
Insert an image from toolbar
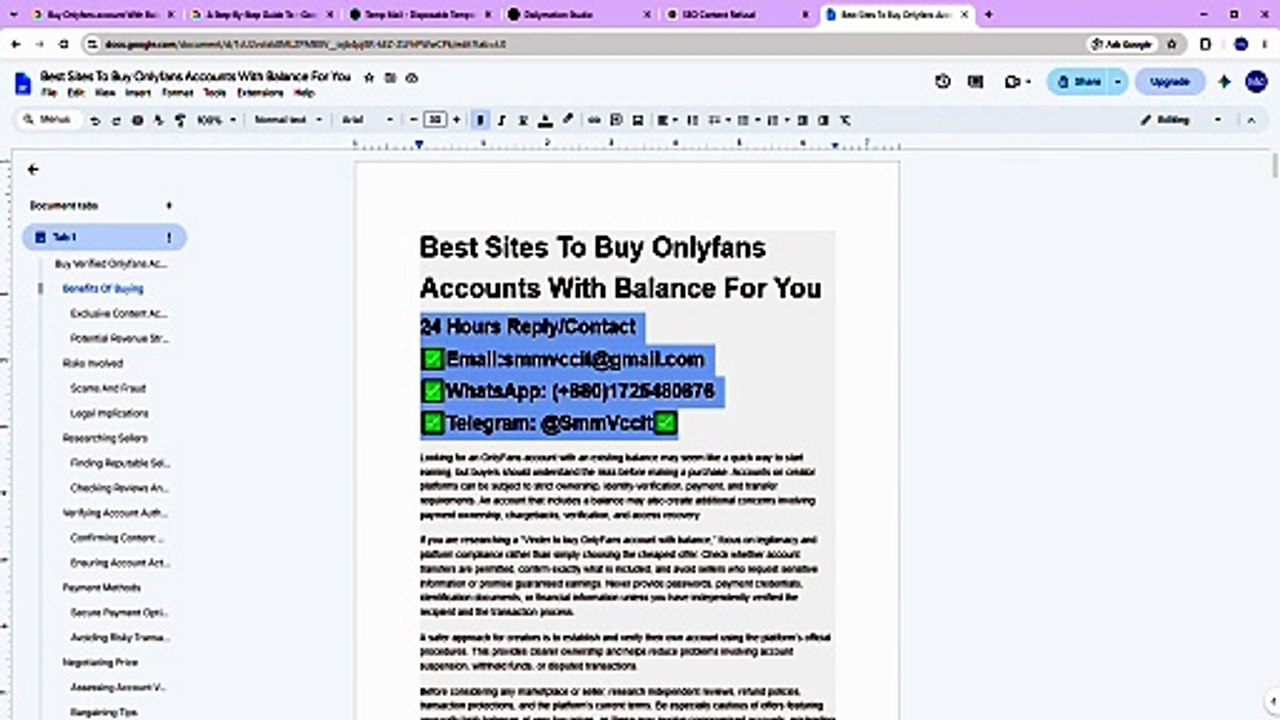click(x=638, y=120)
